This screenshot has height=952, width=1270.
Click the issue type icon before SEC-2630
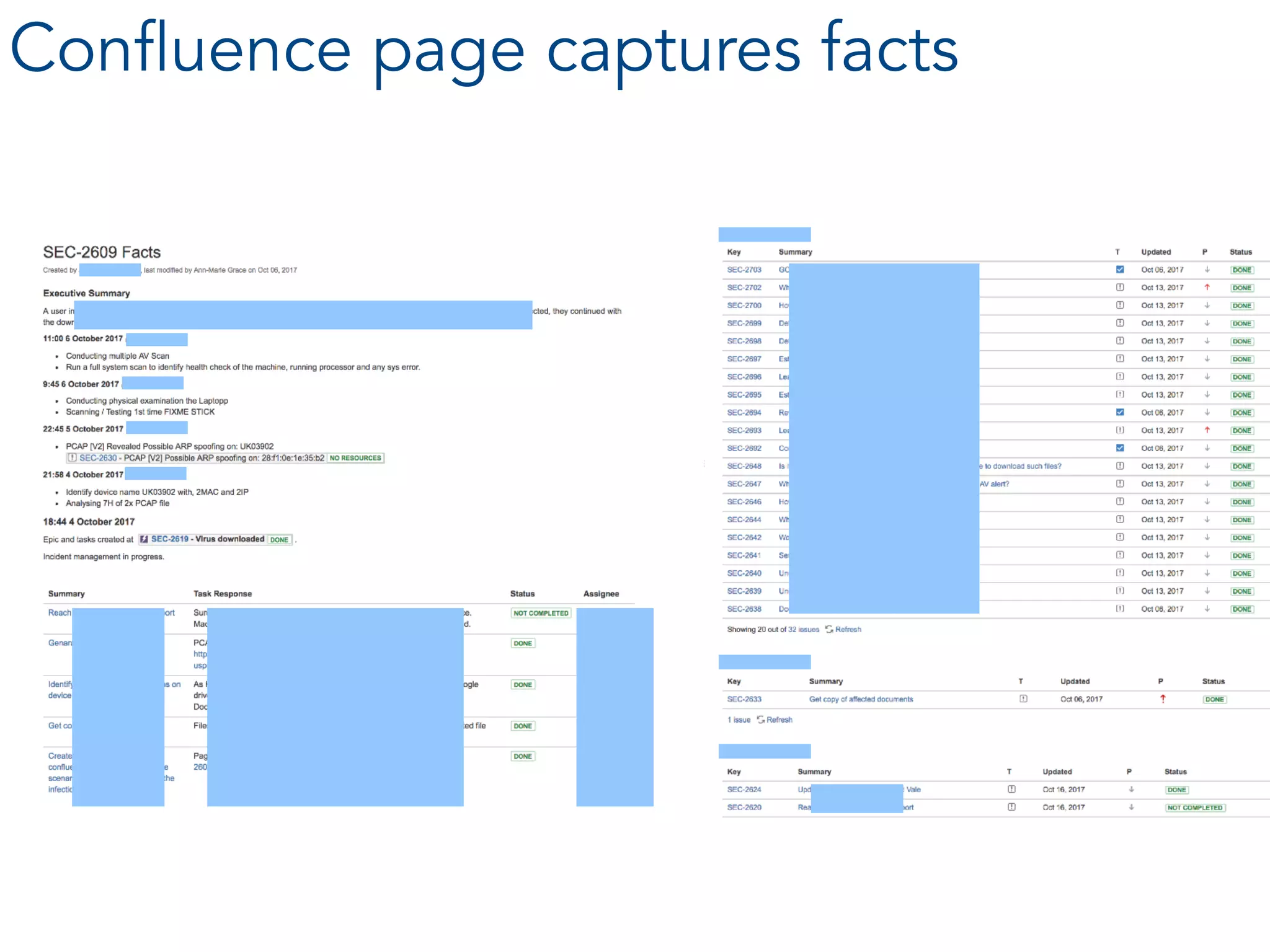click(x=72, y=458)
